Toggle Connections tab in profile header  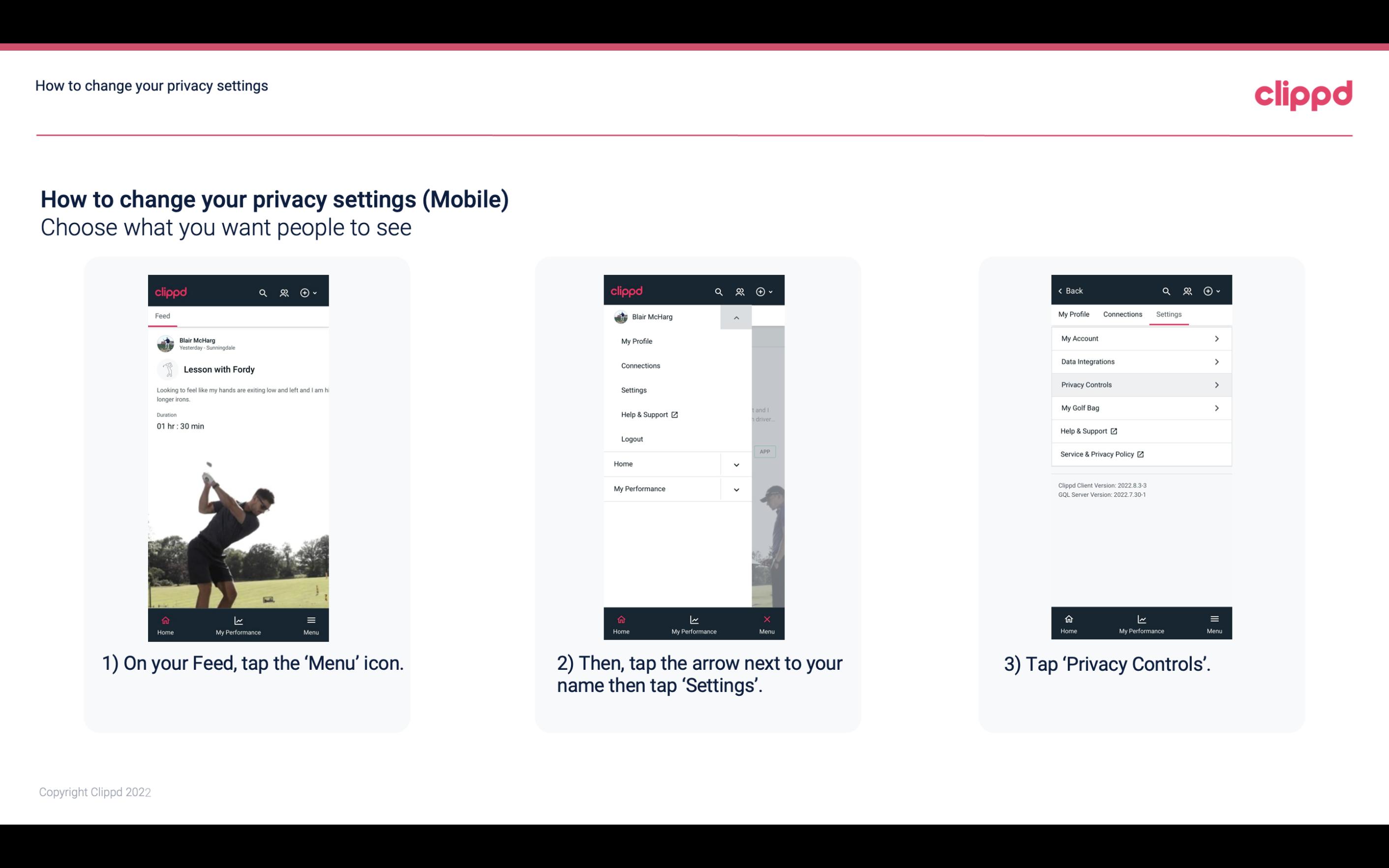click(1120, 314)
